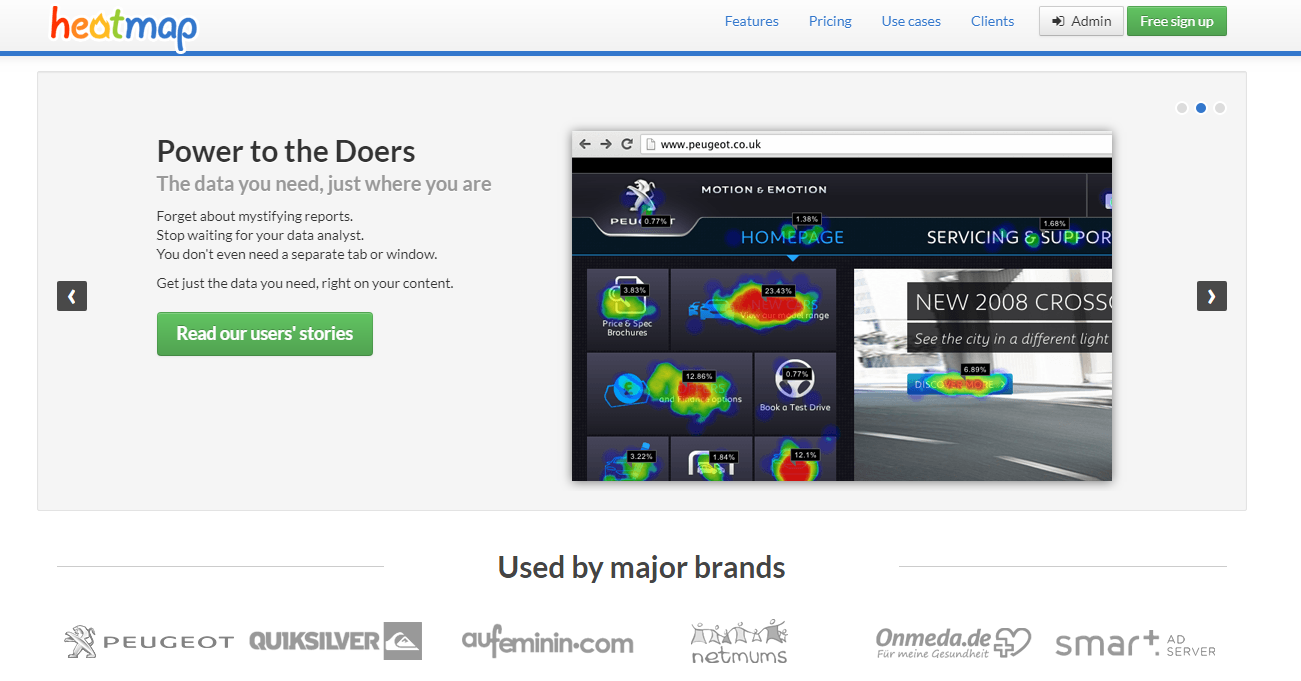Go to the Pricing page

coord(830,21)
